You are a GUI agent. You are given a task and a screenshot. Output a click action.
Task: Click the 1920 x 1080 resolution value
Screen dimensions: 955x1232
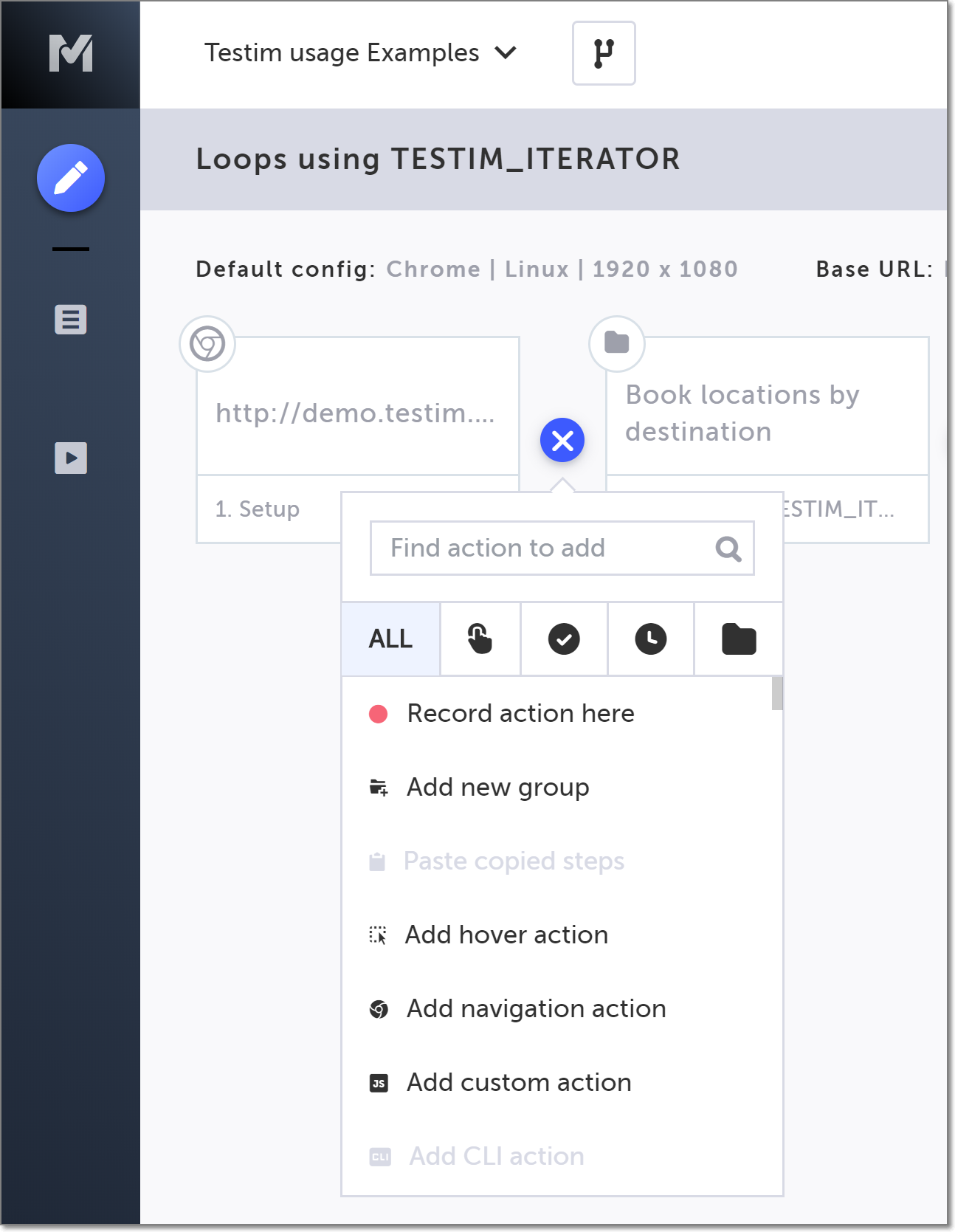coord(665,269)
